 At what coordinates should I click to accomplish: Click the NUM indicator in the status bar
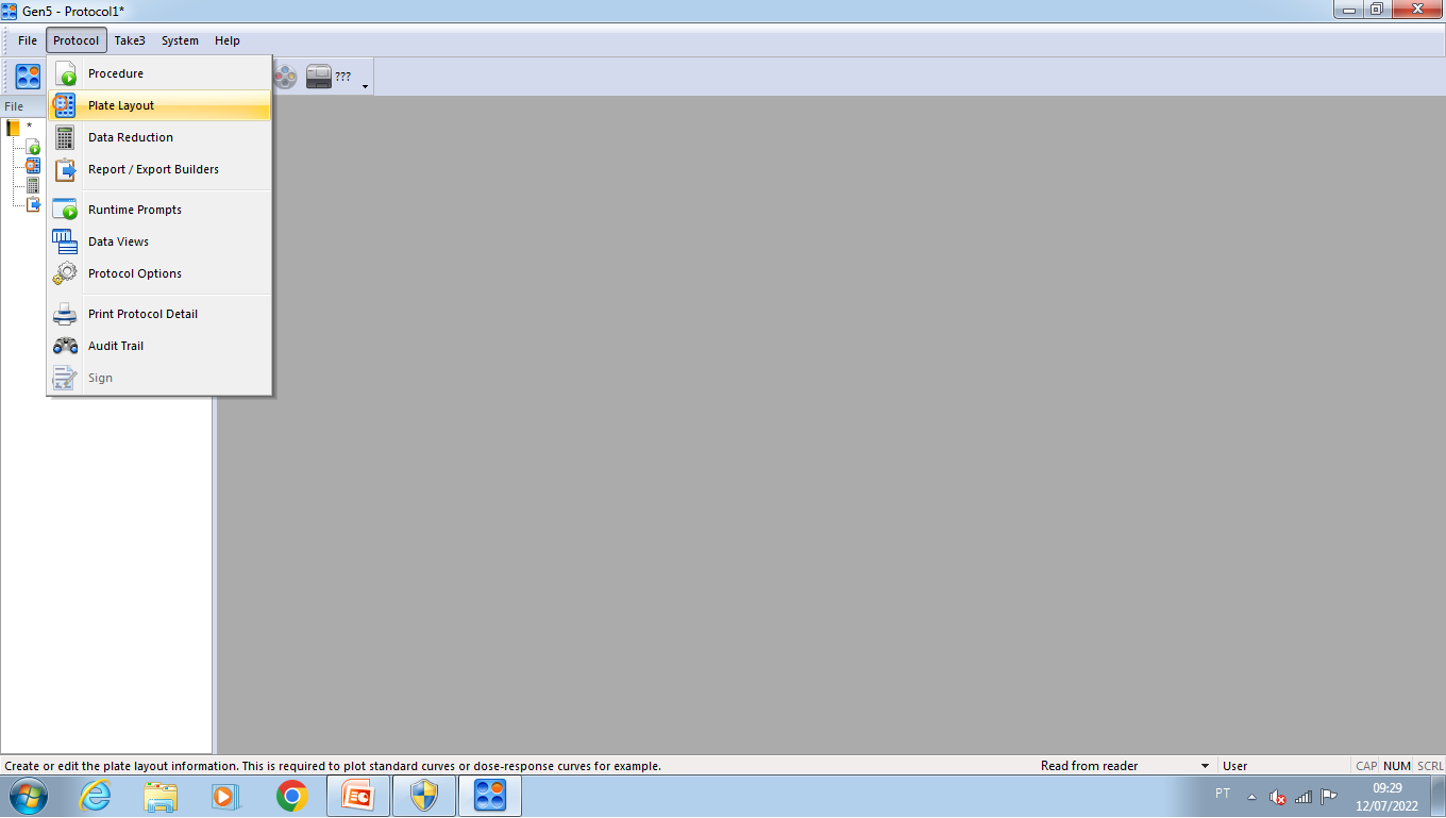pyautogui.click(x=1397, y=766)
